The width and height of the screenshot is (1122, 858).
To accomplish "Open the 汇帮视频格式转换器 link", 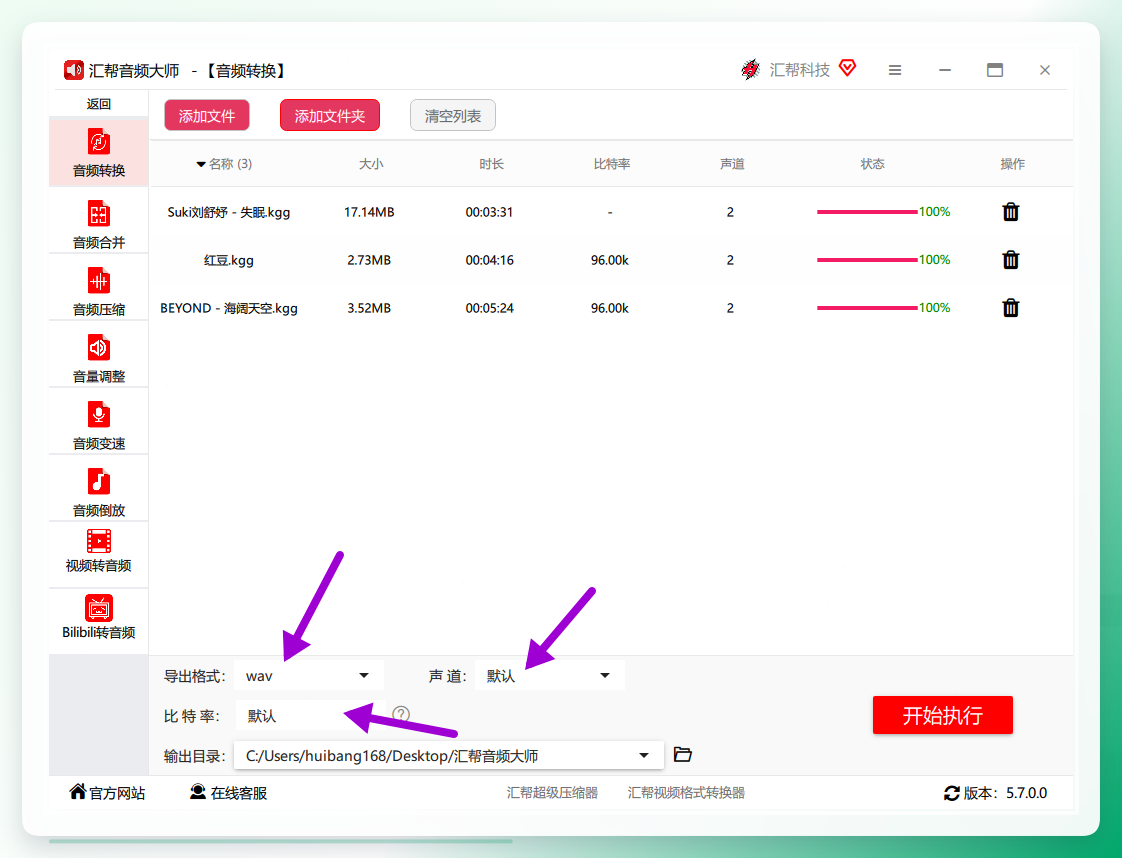I will 686,793.
